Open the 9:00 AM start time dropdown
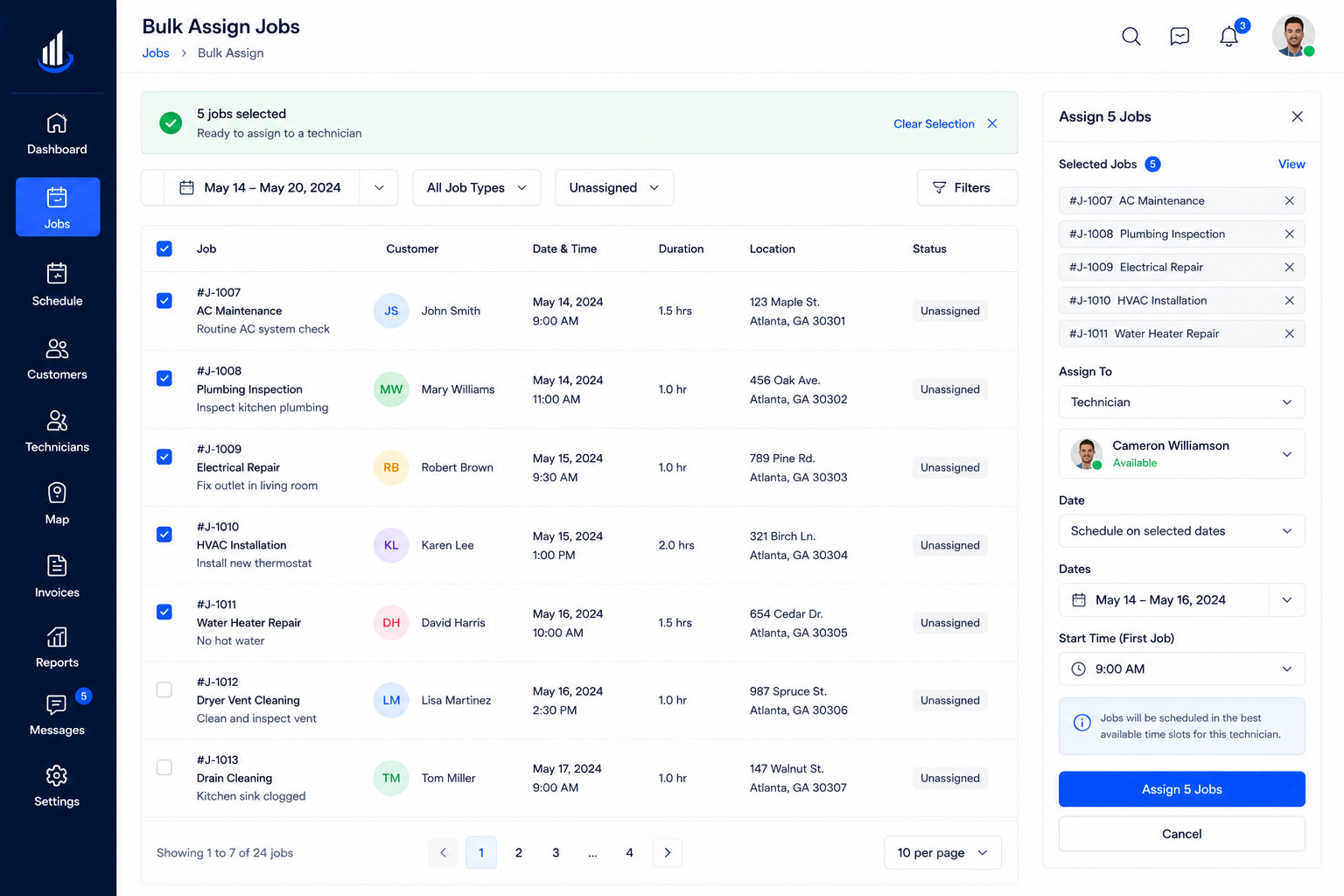Viewport: 1344px width, 896px height. click(x=1181, y=668)
